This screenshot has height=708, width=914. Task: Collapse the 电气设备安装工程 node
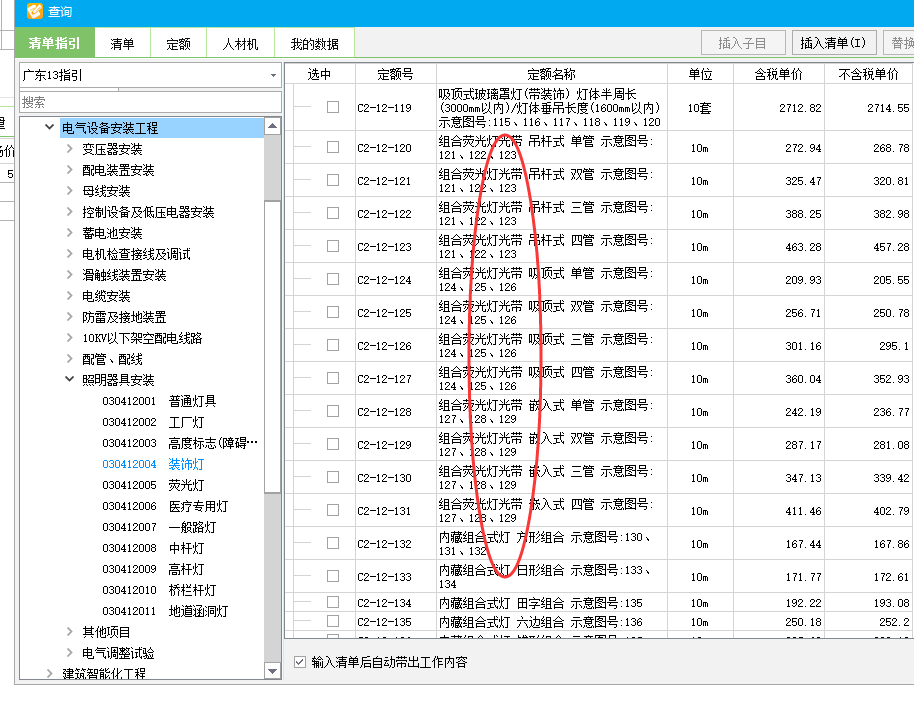(x=50, y=127)
